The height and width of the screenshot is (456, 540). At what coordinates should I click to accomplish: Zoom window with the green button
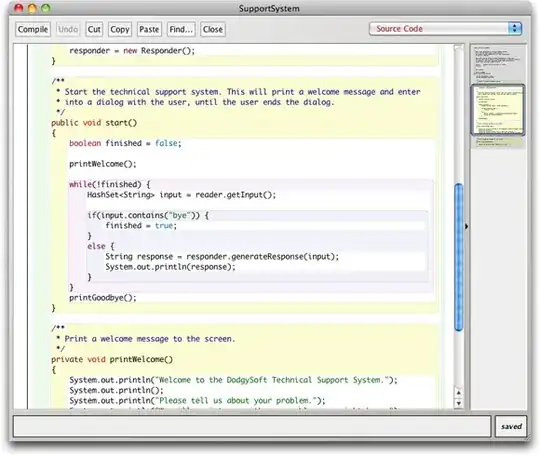click(x=45, y=8)
